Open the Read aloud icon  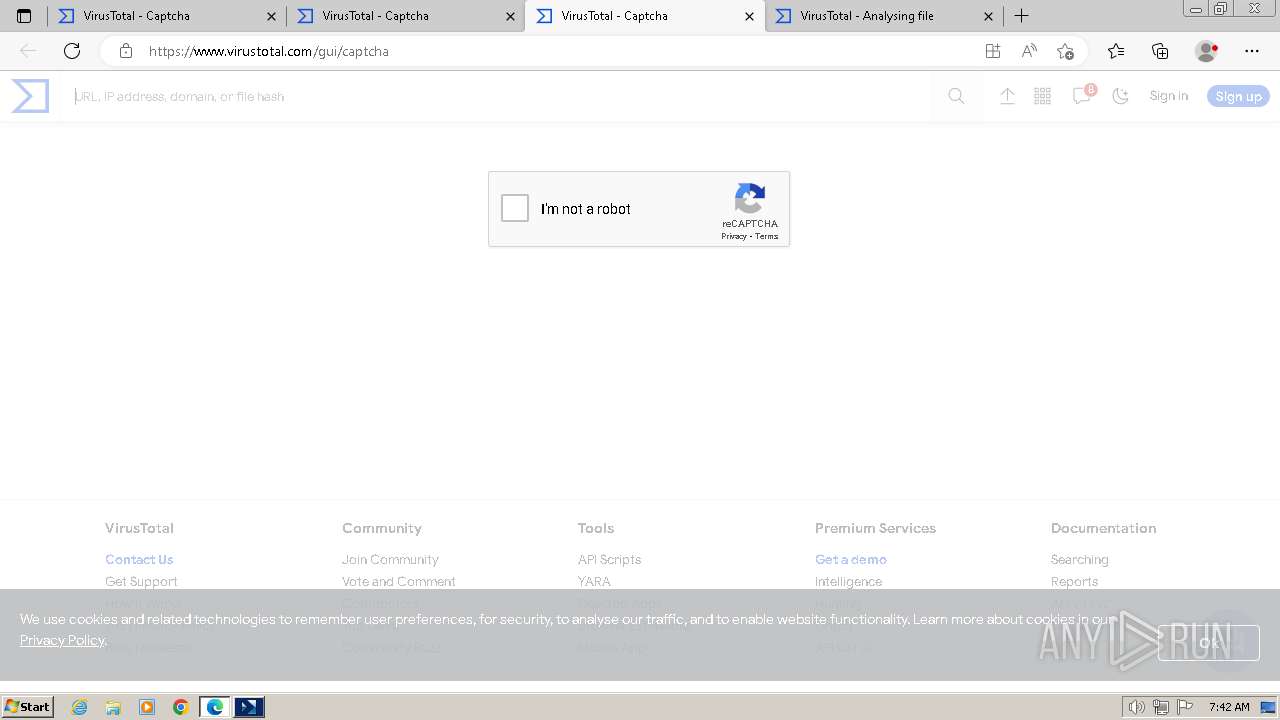click(1029, 51)
